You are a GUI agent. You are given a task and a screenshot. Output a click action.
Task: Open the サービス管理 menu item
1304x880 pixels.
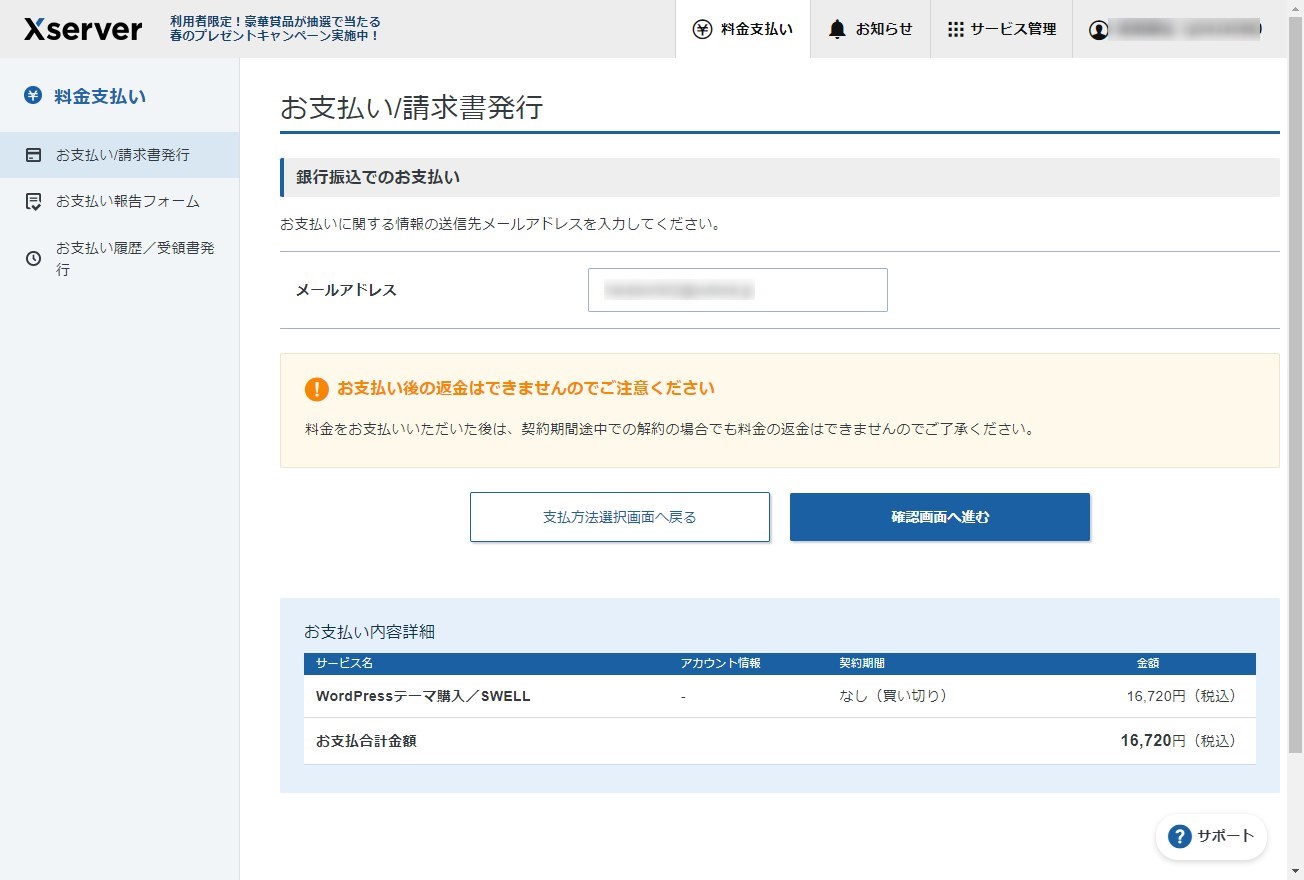point(1001,29)
